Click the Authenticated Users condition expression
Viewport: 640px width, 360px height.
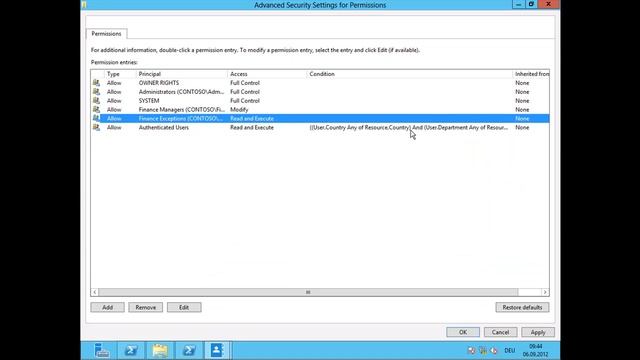409,127
